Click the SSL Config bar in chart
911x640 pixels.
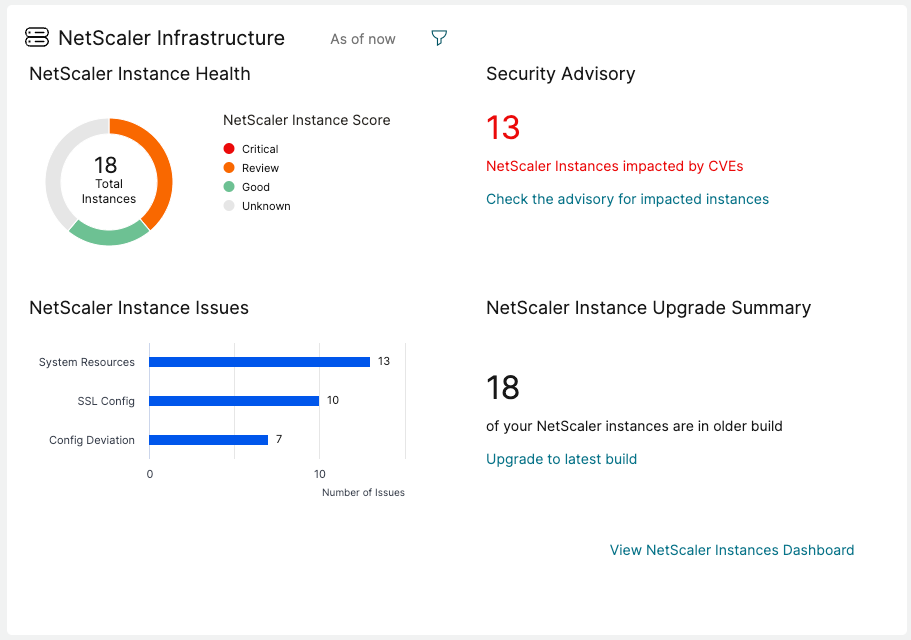234,401
